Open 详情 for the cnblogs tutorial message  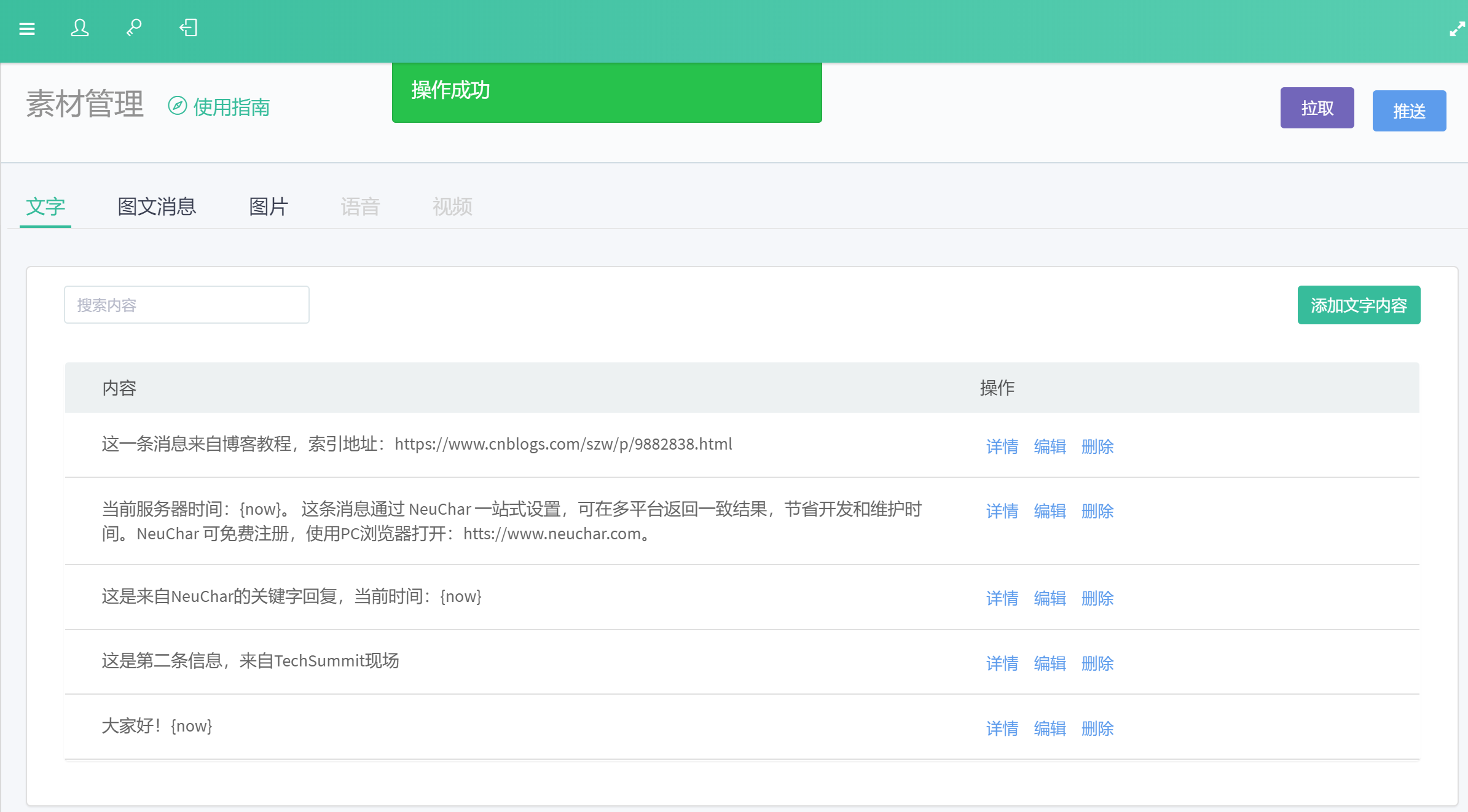(x=1002, y=447)
